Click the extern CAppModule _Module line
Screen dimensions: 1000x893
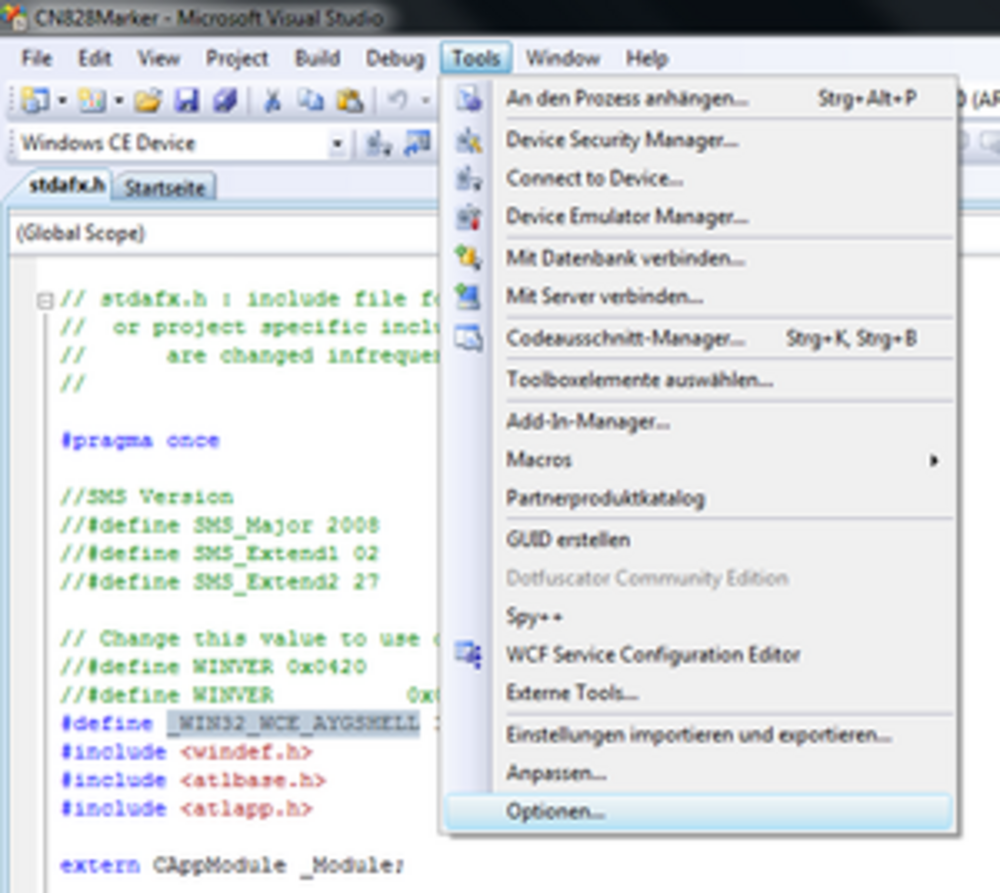[232, 866]
